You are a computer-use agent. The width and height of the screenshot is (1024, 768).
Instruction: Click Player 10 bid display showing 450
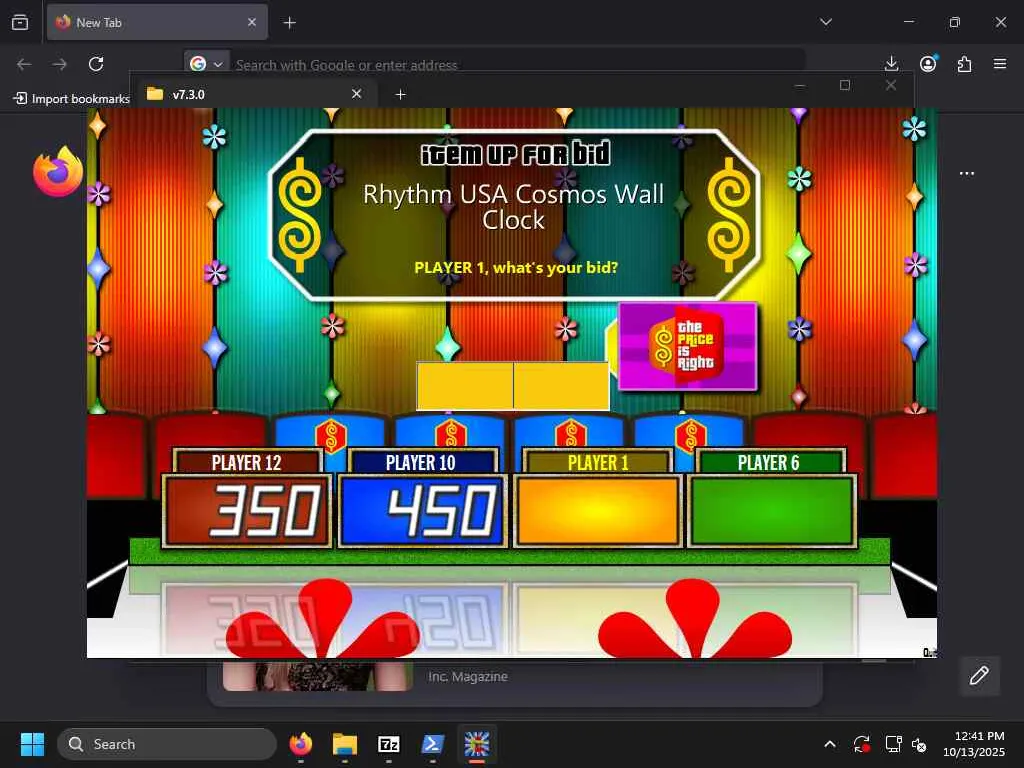(423, 510)
